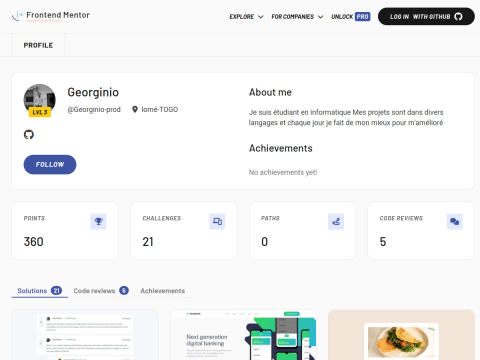Click the LVL 3 badge on the avatar

[40, 112]
